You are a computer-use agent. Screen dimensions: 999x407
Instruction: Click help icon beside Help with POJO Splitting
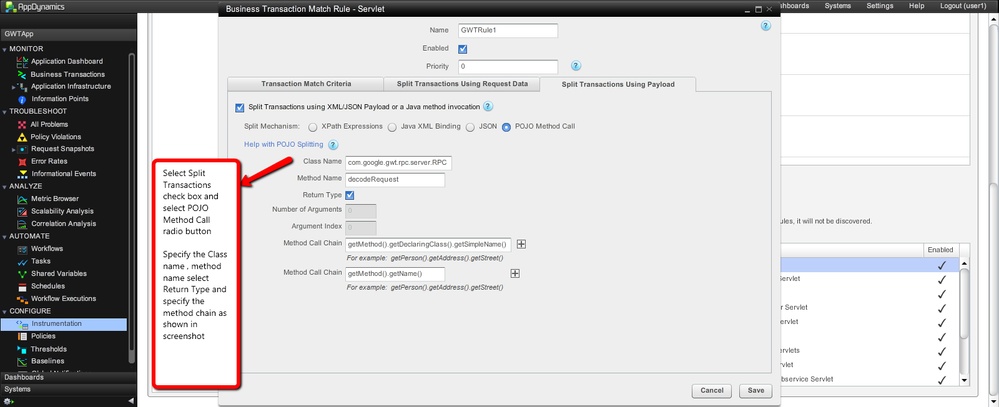pyautogui.click(x=333, y=145)
